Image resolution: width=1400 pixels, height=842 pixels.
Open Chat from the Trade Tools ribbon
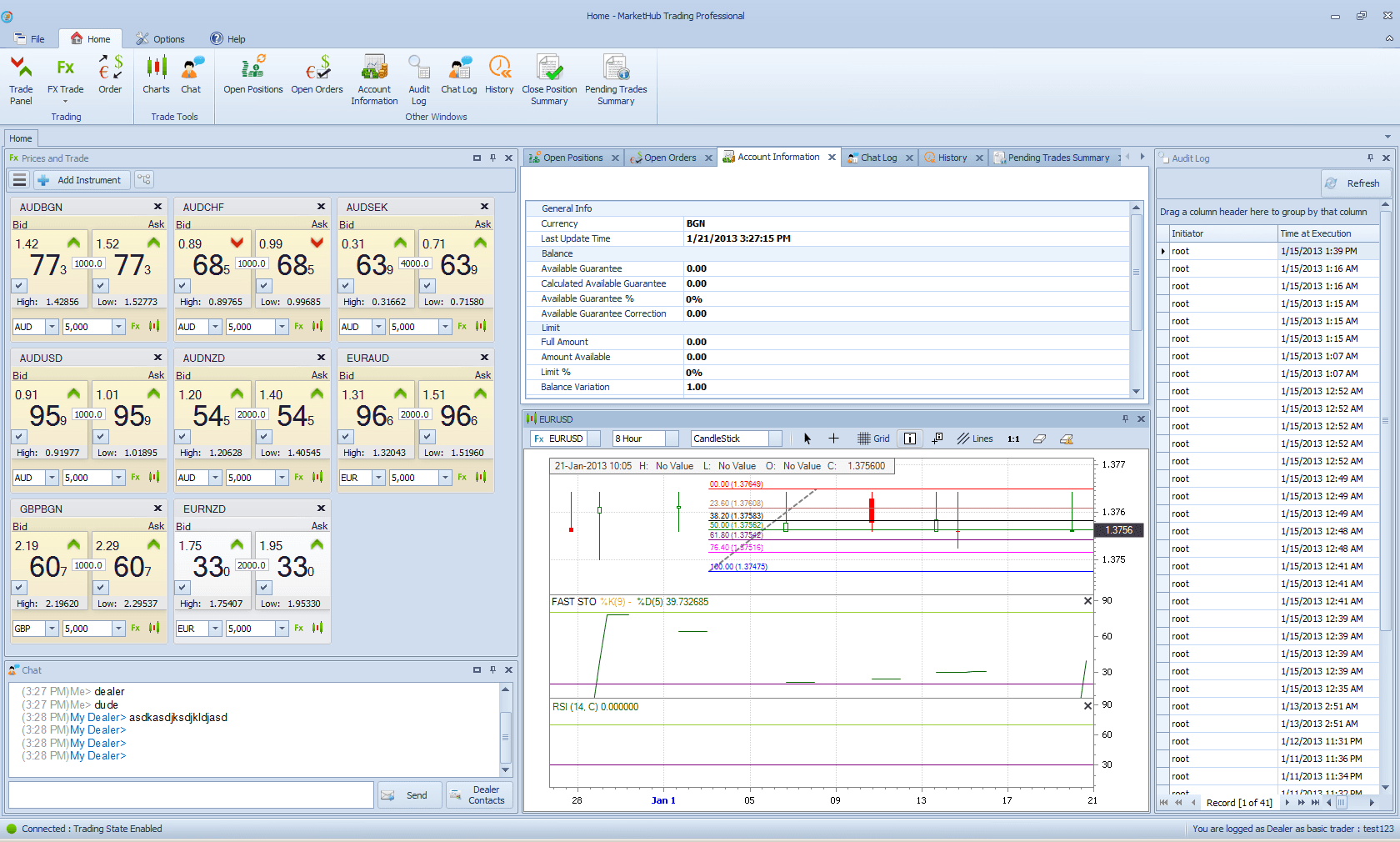click(x=191, y=75)
